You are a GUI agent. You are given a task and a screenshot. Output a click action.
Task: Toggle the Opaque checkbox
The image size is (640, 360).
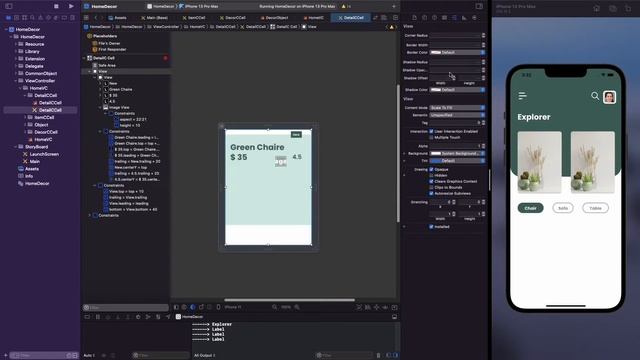pyautogui.click(x=431, y=169)
